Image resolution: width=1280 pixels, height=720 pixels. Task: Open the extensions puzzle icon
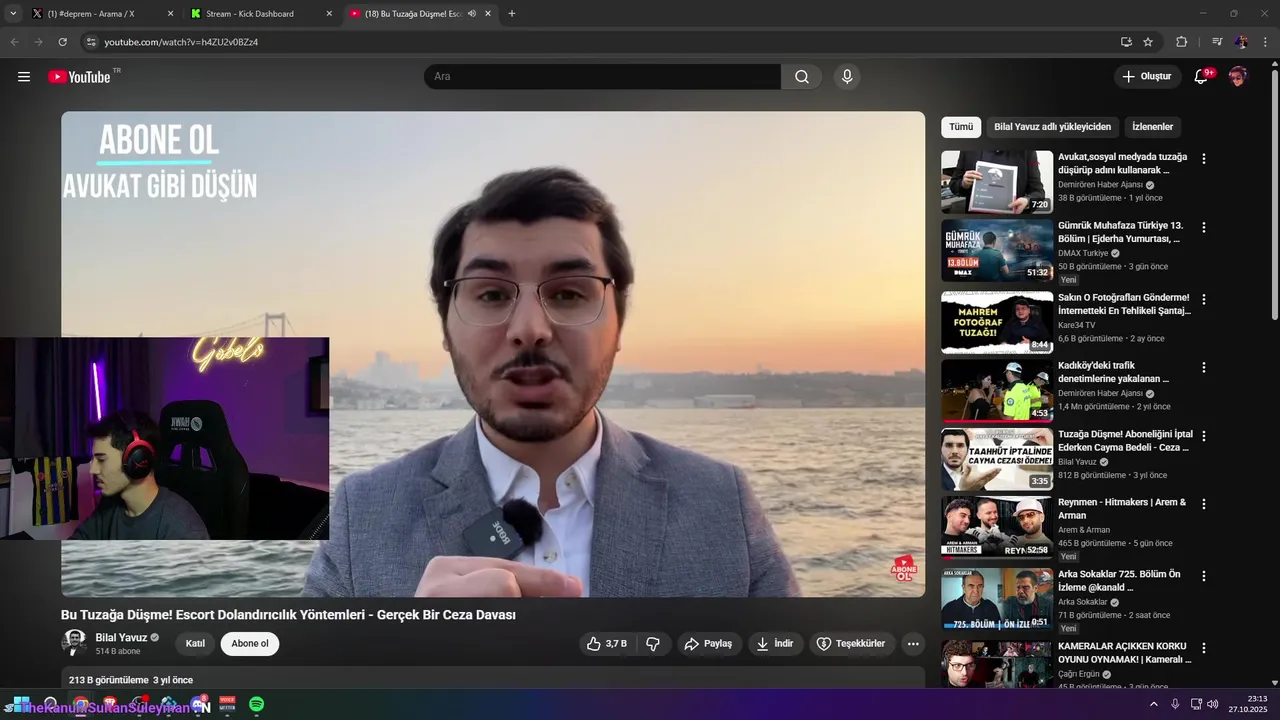(x=1181, y=42)
